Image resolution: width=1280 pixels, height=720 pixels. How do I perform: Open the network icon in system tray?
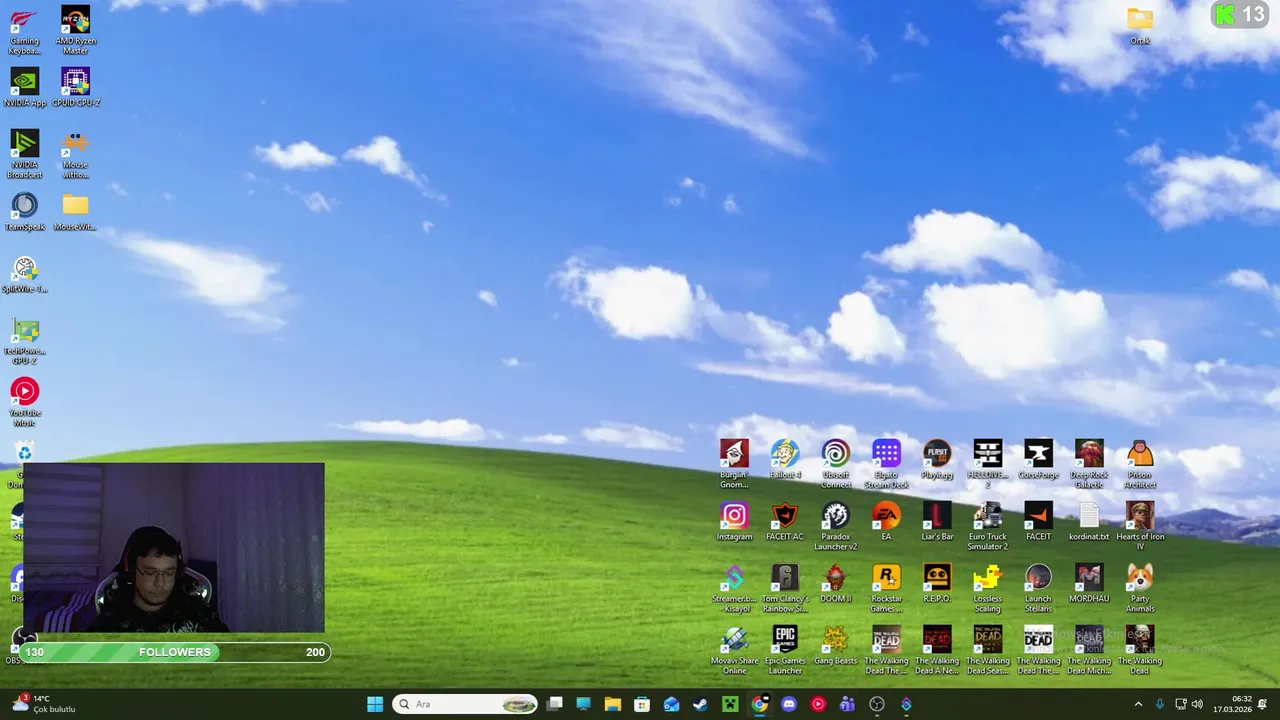click(x=1180, y=704)
